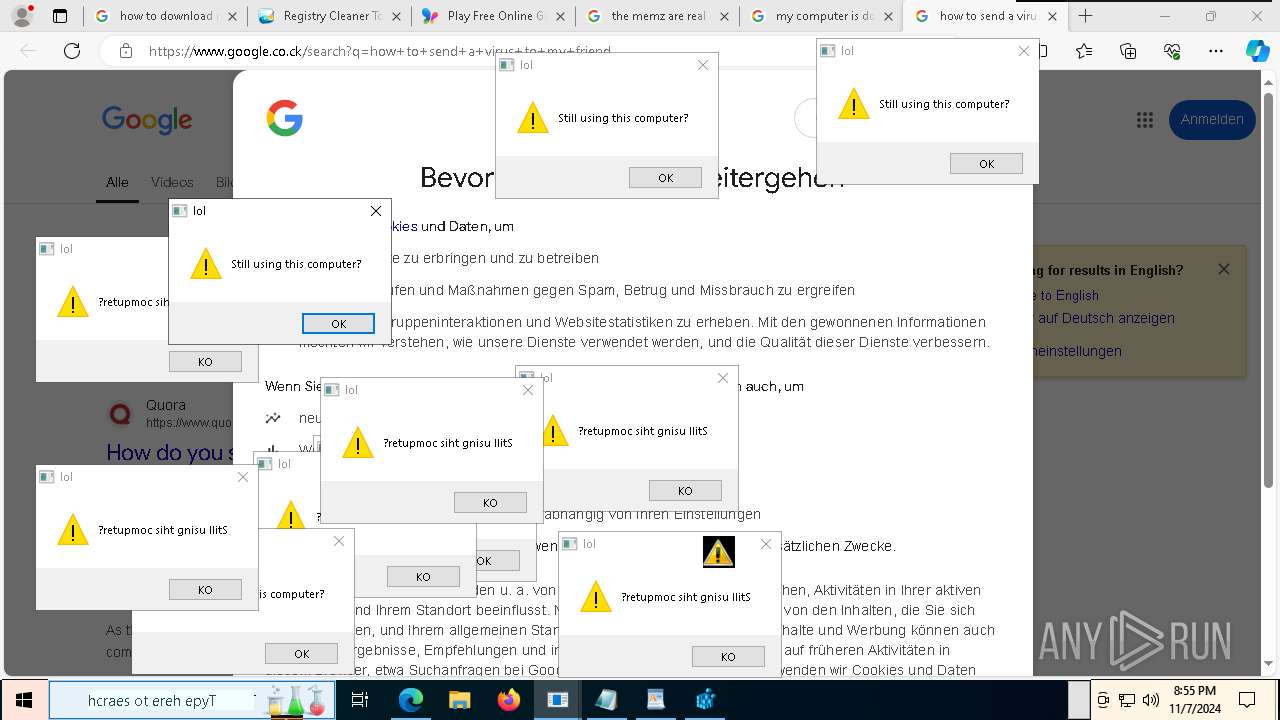The width and height of the screenshot is (1280, 720).
Task: Select the 'how to send a viru' tab
Action: (985, 16)
